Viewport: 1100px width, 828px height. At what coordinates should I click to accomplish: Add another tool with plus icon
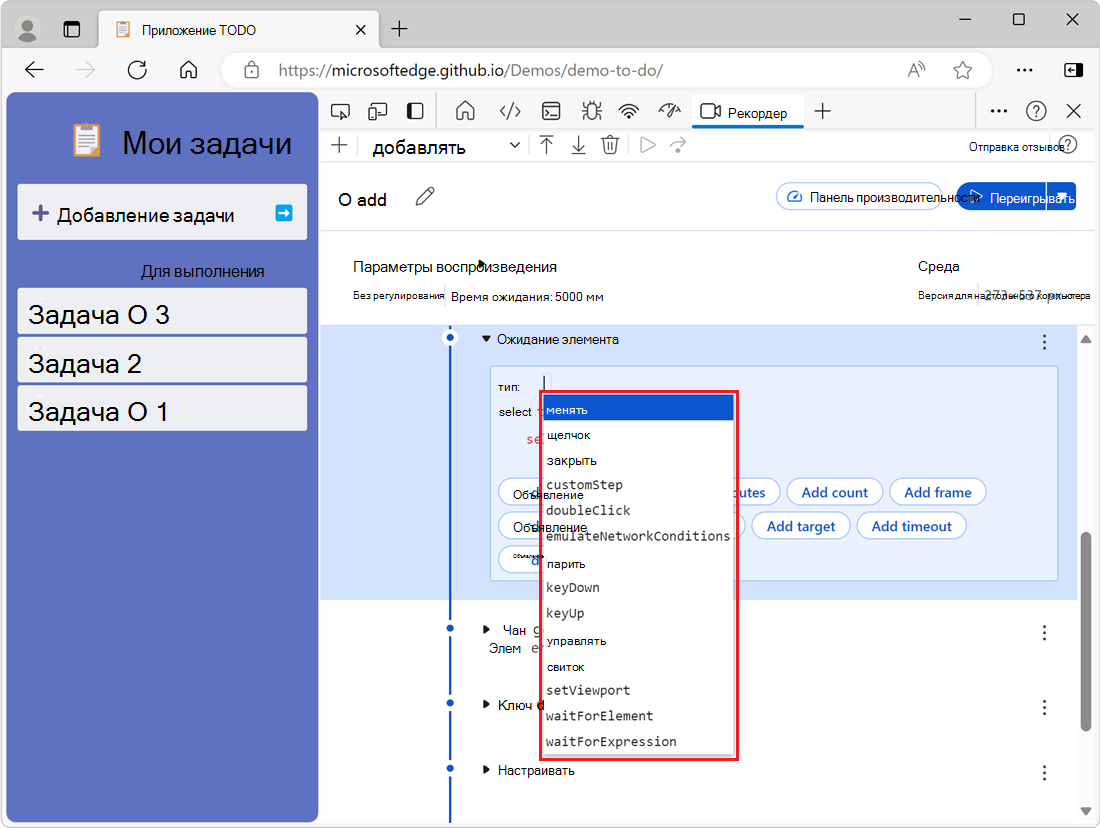823,112
